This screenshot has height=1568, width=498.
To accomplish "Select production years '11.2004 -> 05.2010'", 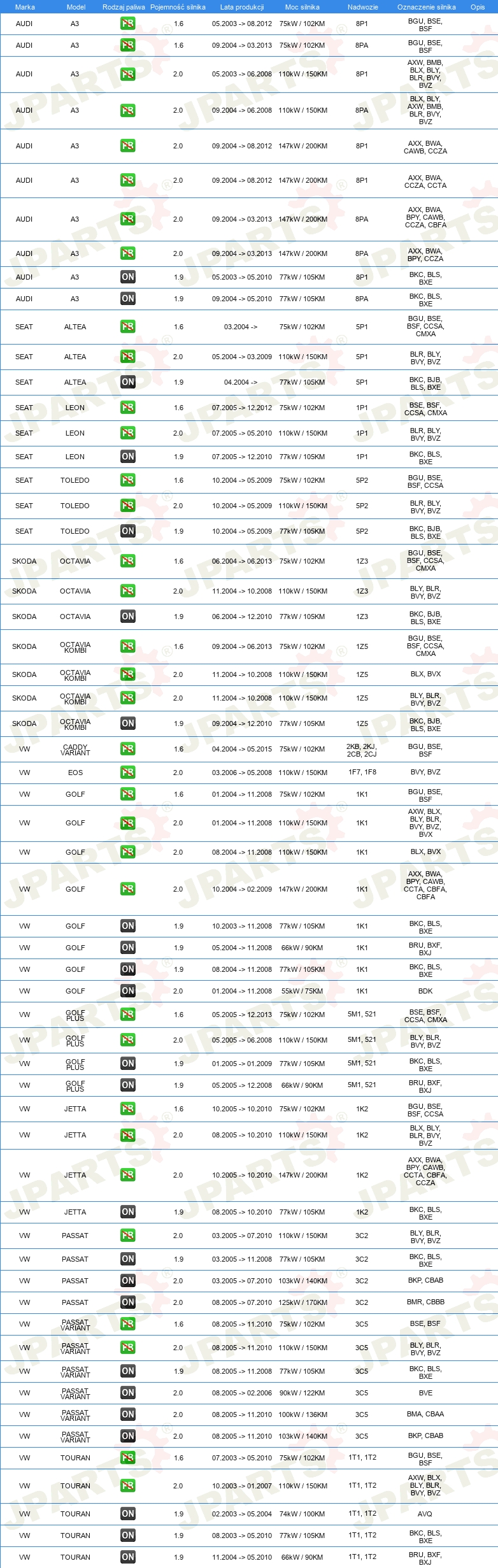I will 242,1557.
